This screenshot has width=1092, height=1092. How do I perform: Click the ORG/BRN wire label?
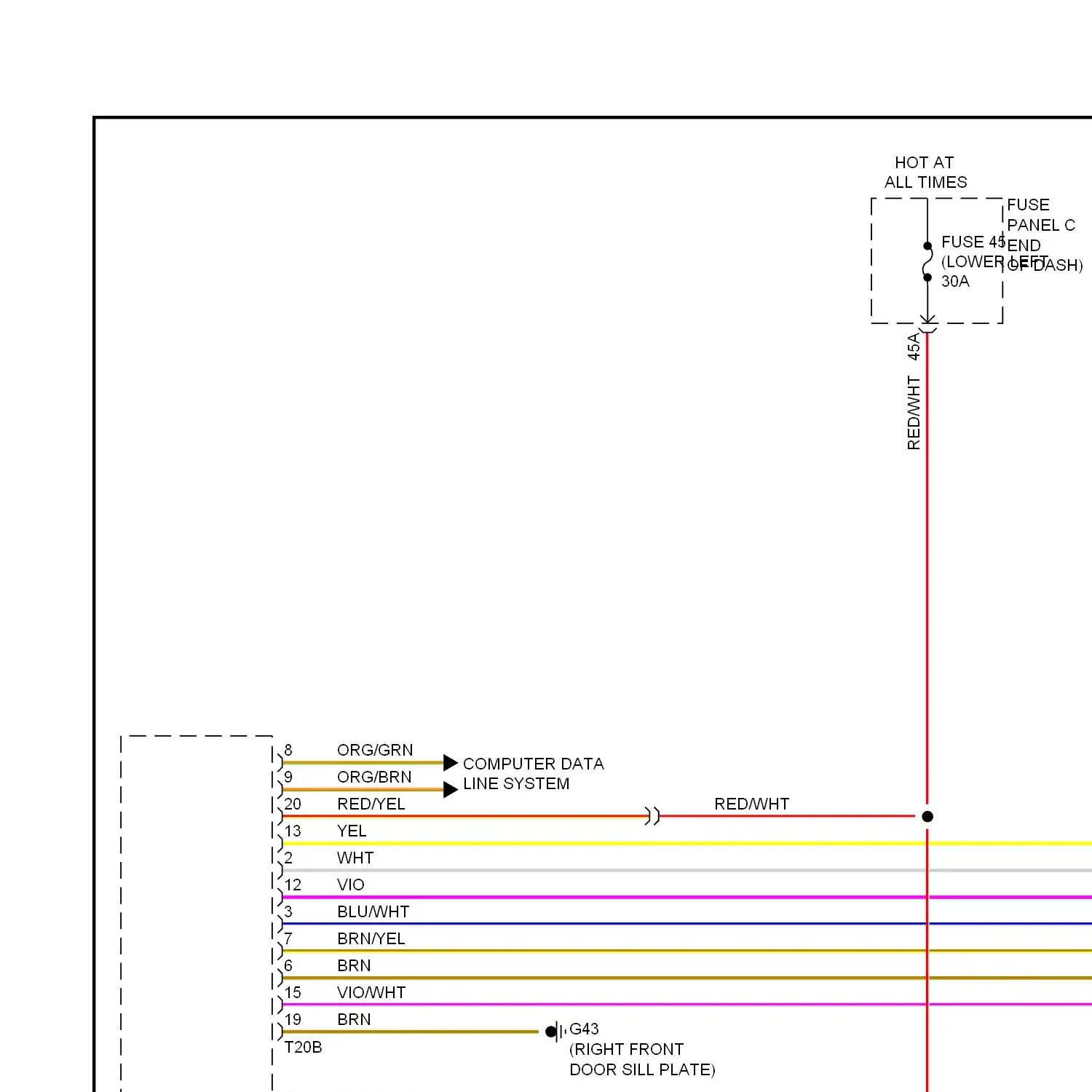[x=374, y=777]
